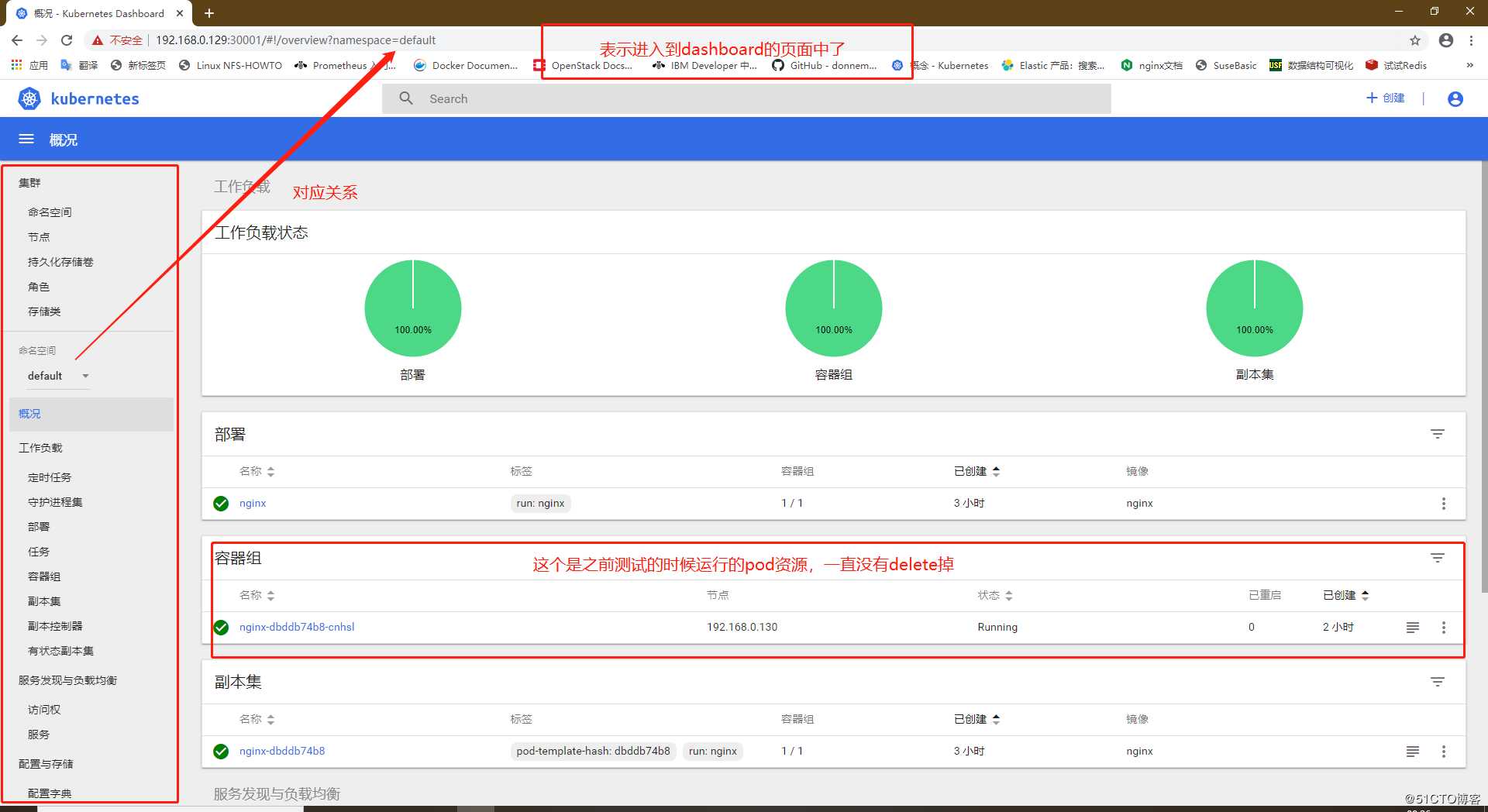Click the search magnifier icon
The height and width of the screenshot is (812, 1488).
click(x=406, y=98)
